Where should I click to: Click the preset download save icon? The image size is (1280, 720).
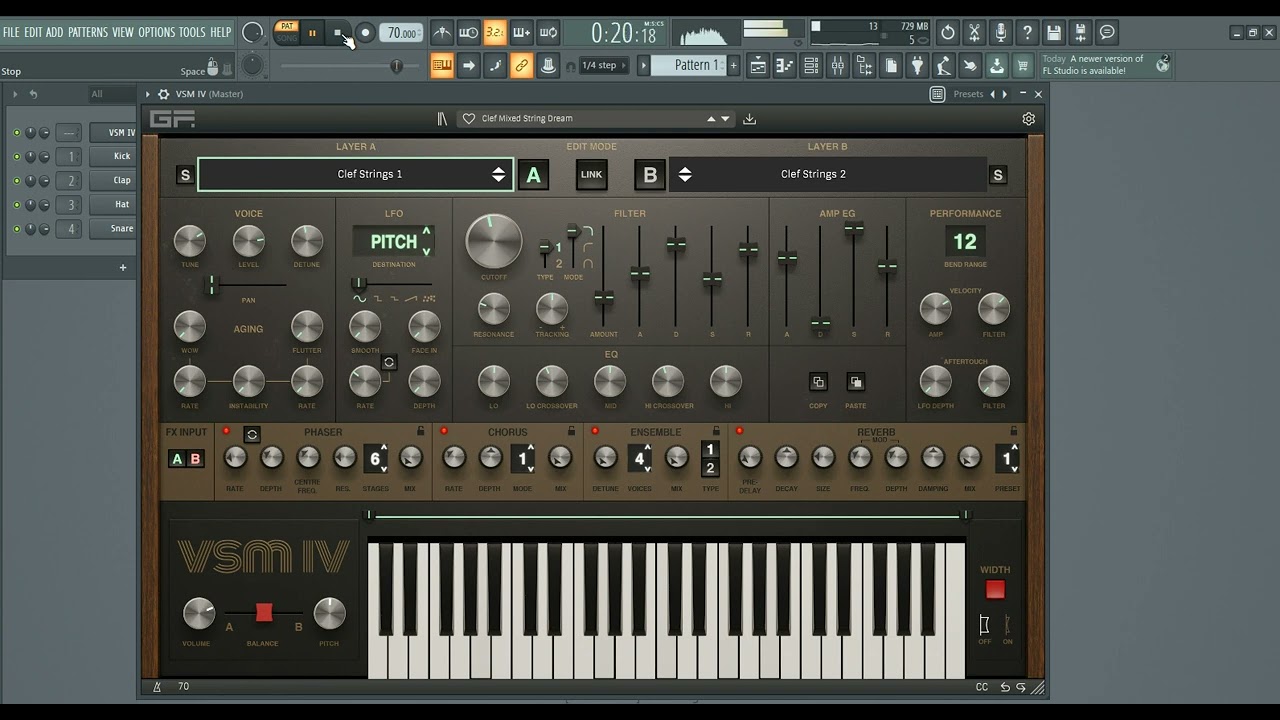click(x=749, y=118)
